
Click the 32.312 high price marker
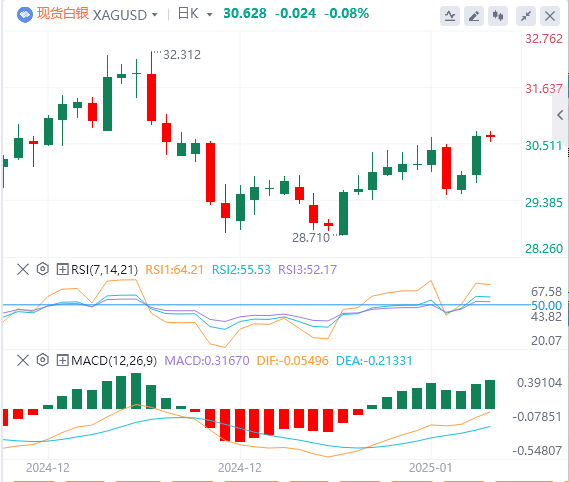point(182,55)
